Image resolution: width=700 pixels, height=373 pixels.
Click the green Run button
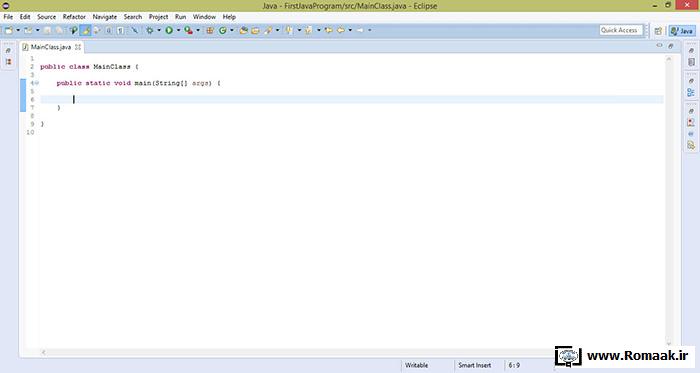point(169,30)
